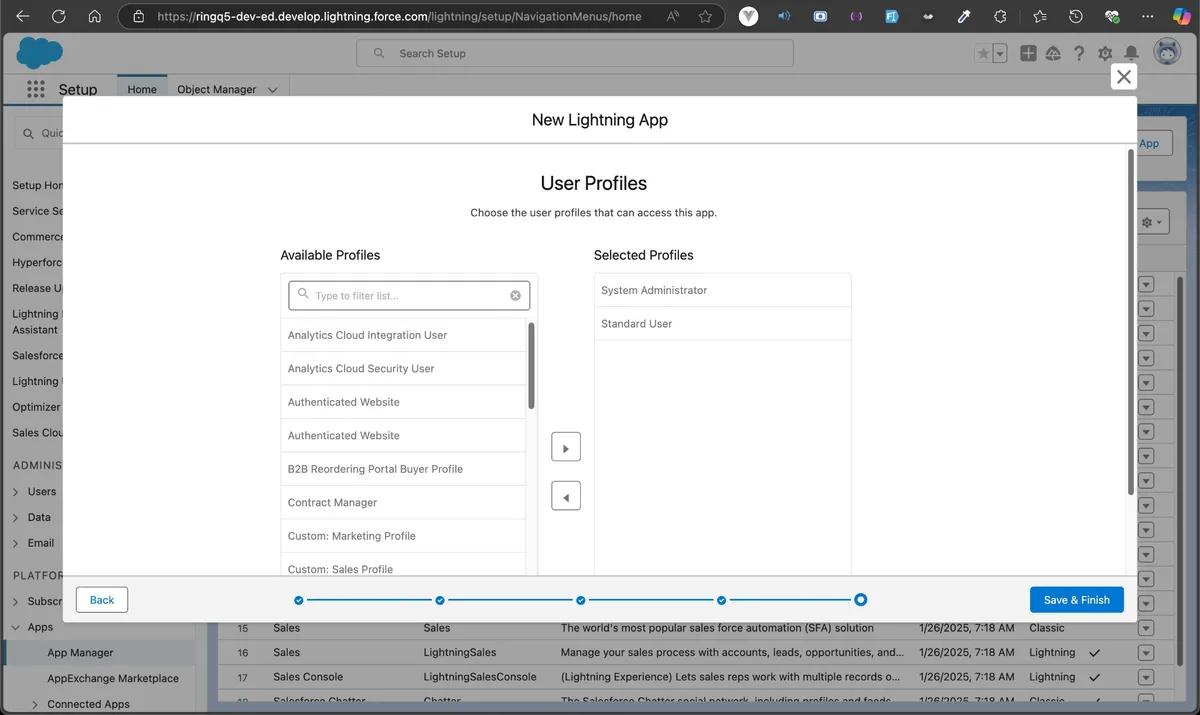Open Browser Essentials heart icon

pos(1112,16)
